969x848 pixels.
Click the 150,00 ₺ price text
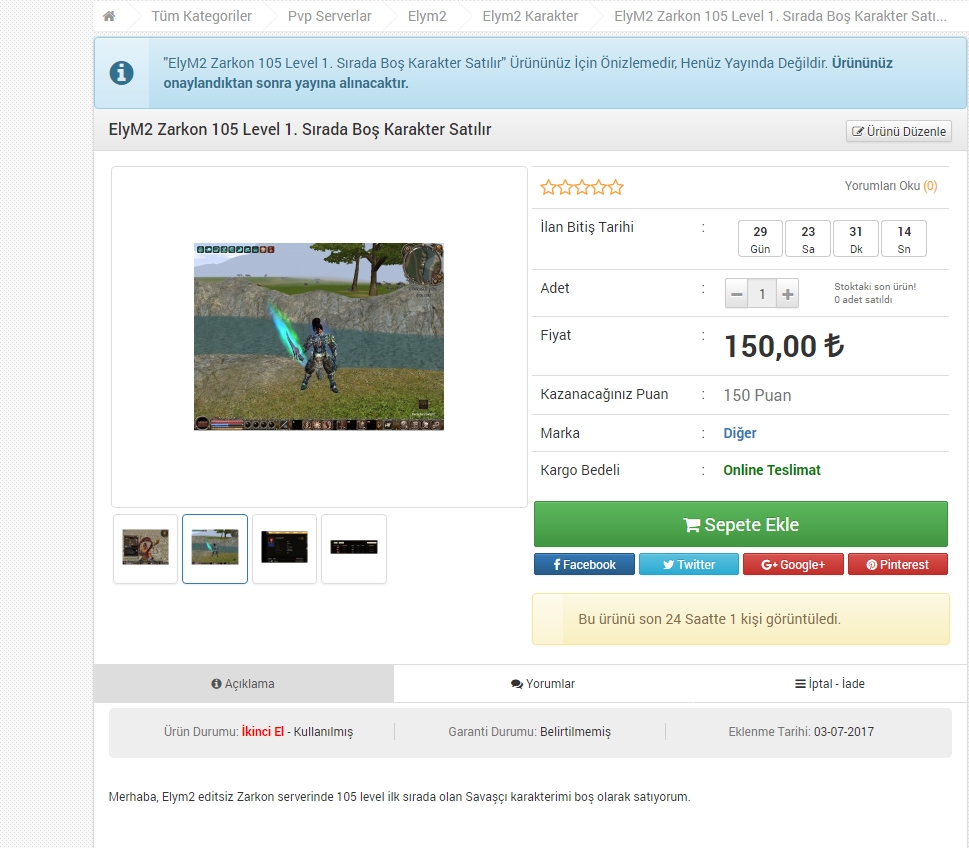(x=784, y=346)
